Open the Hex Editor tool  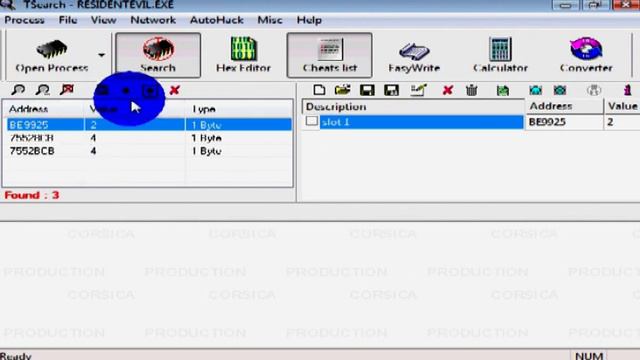243,55
